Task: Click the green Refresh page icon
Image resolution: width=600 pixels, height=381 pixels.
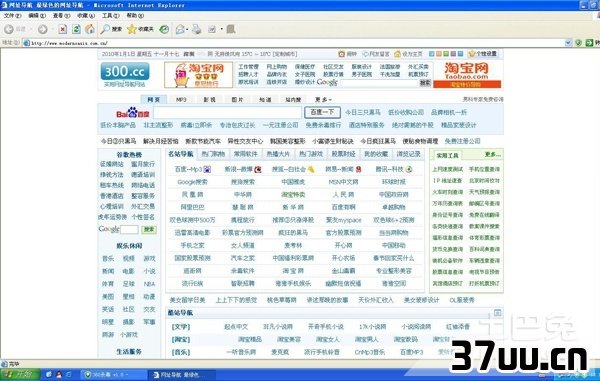Action: click(77, 29)
